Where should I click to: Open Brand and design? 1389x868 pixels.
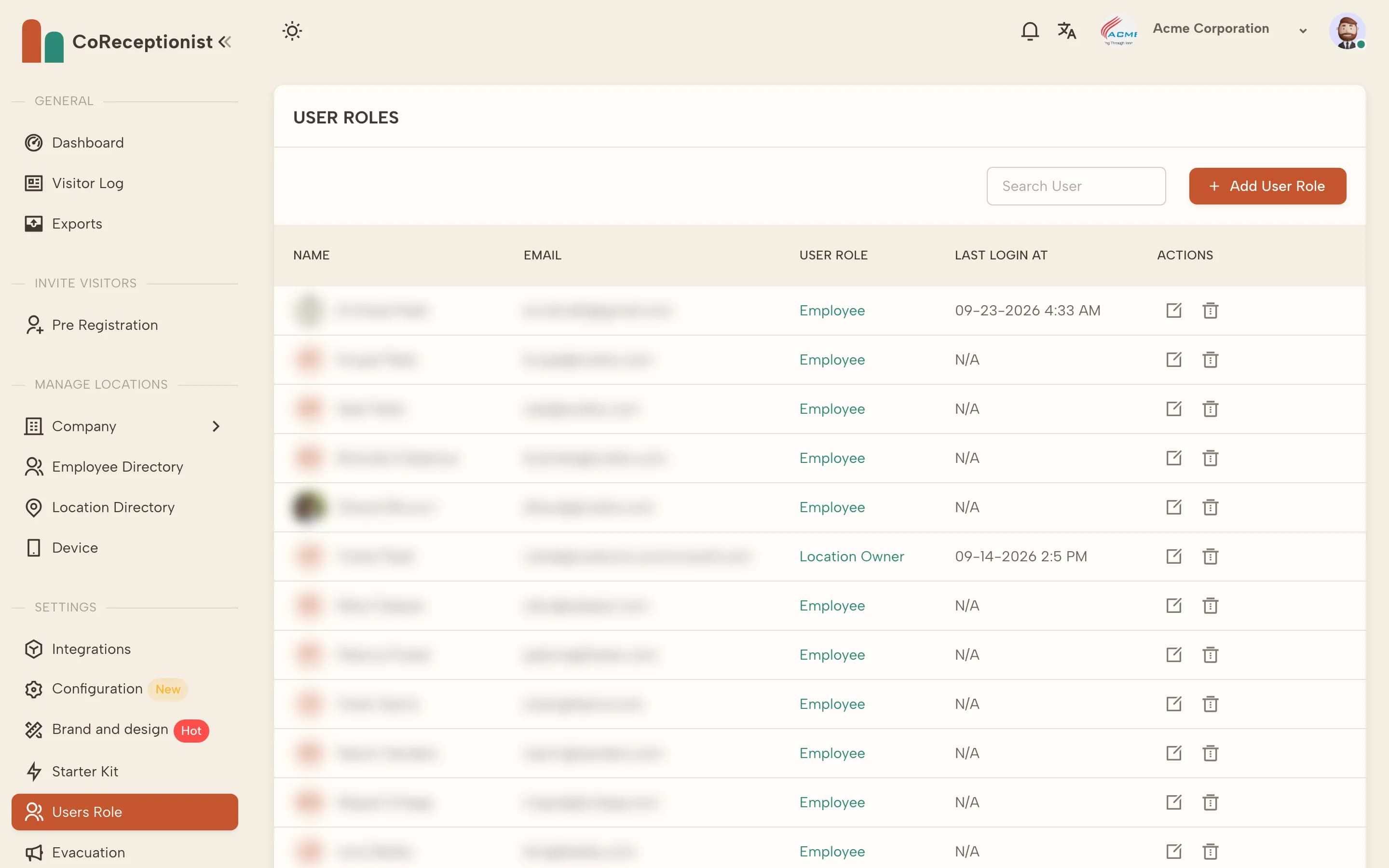[124, 730]
